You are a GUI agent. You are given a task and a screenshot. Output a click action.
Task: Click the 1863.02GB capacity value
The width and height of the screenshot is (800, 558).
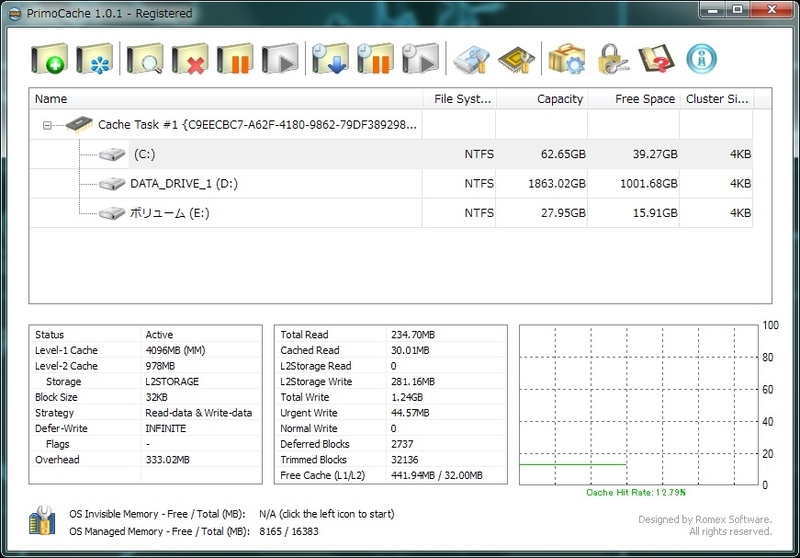557,184
